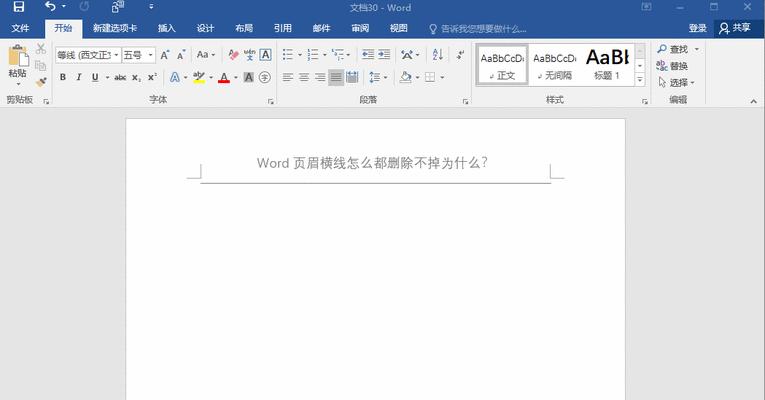765x400 pixels.
Task: Increase font size with the grow icon
Action: click(165, 55)
